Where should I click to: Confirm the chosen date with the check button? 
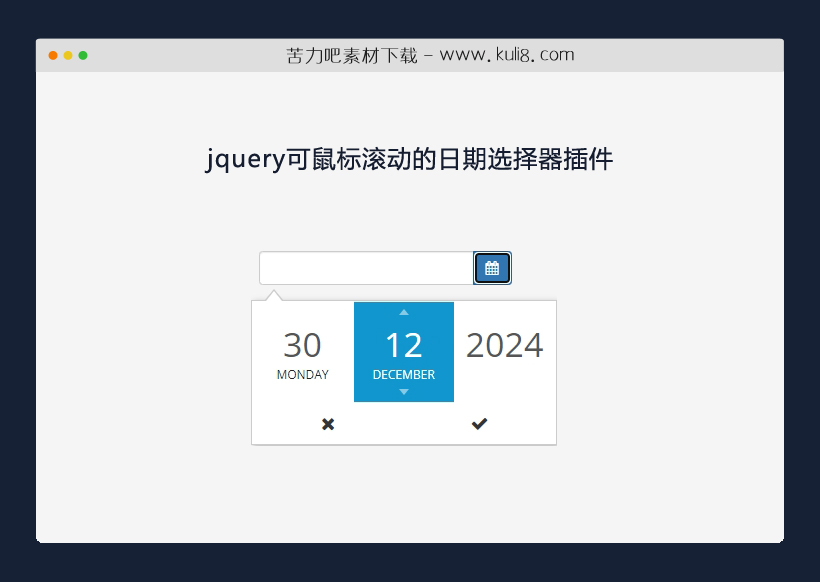[x=479, y=424]
